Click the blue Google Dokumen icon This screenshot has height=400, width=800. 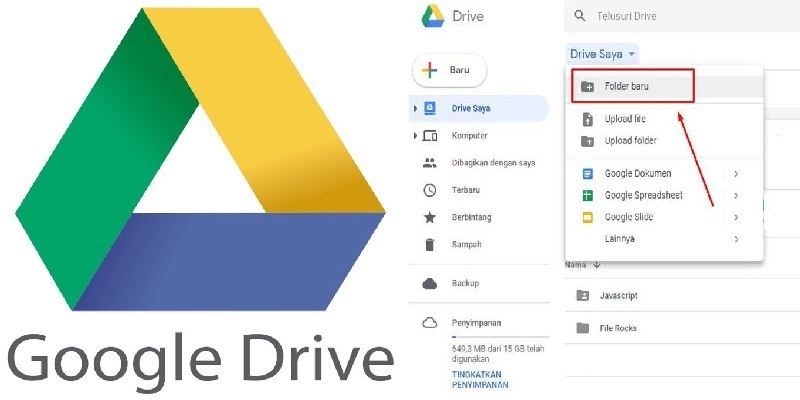588,173
